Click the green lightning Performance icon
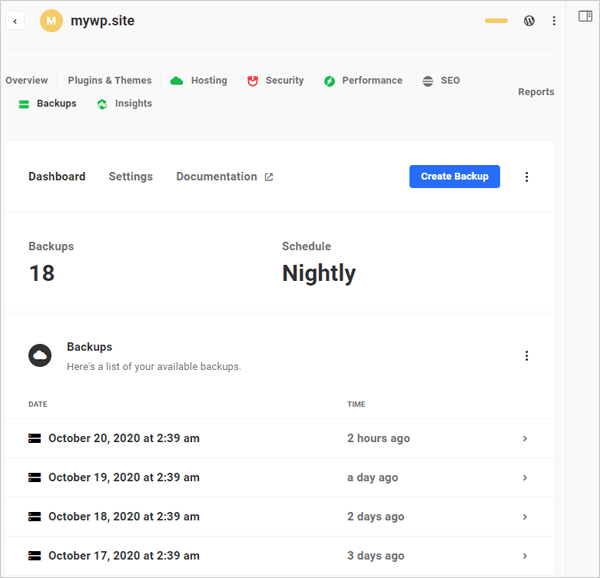This screenshot has width=600, height=578. point(329,81)
